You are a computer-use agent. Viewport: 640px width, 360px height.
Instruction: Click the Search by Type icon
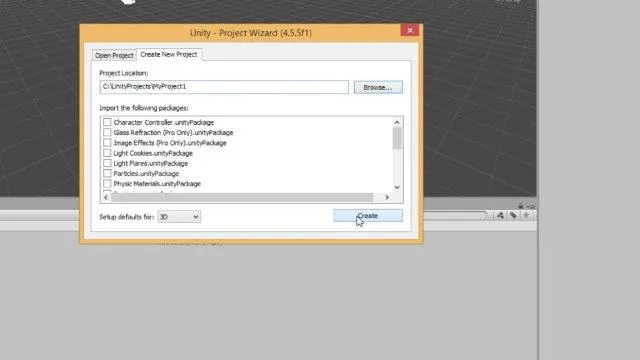[x=500, y=216]
